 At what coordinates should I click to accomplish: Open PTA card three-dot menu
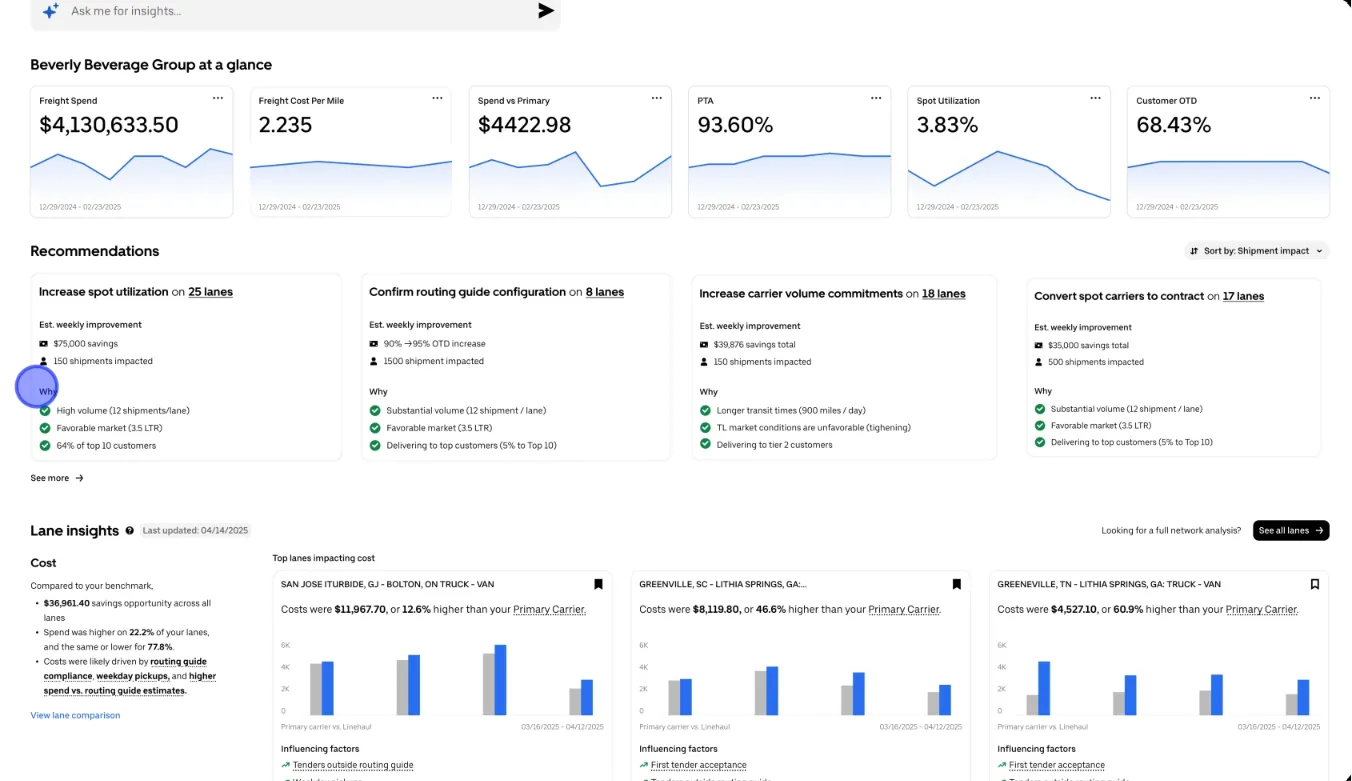[876, 98]
